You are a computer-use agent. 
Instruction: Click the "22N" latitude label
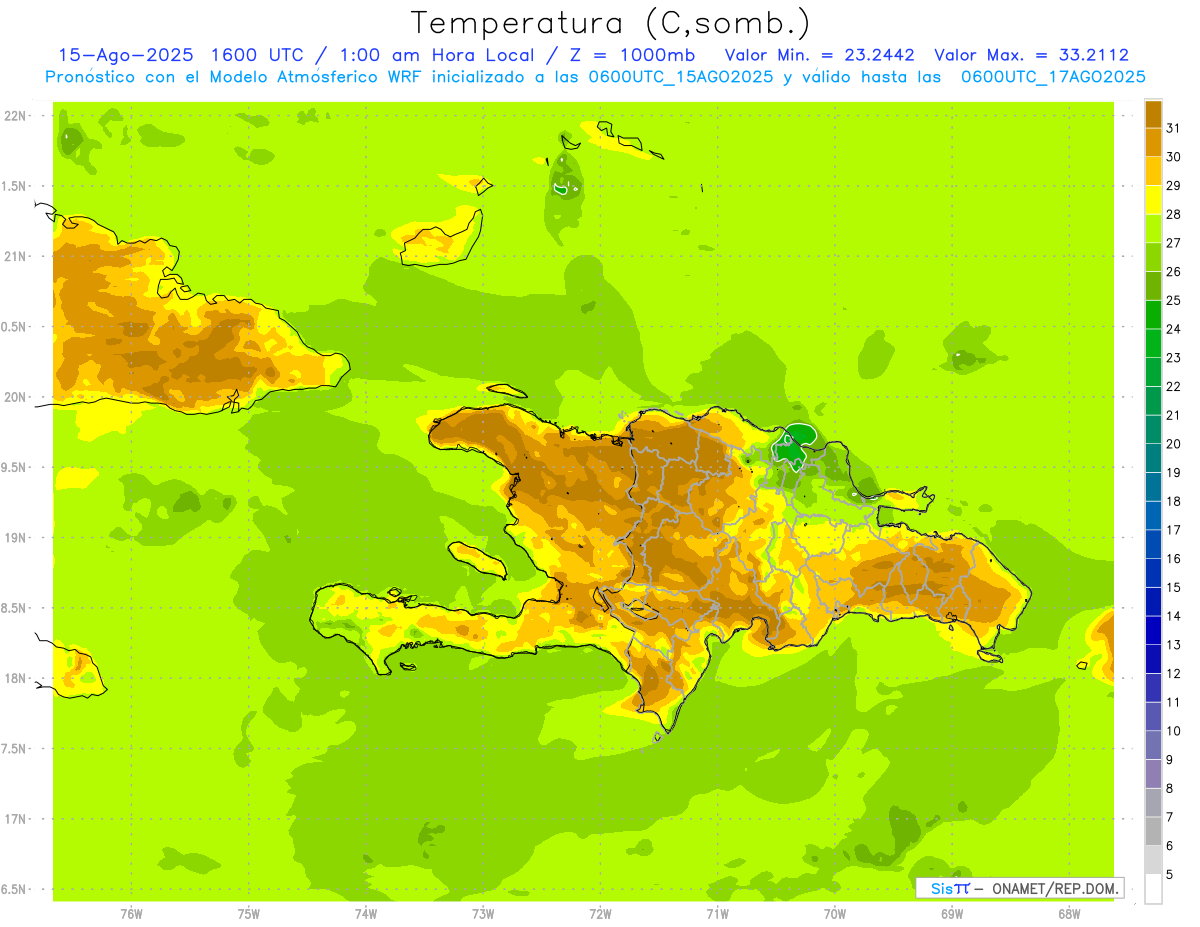tap(16, 116)
